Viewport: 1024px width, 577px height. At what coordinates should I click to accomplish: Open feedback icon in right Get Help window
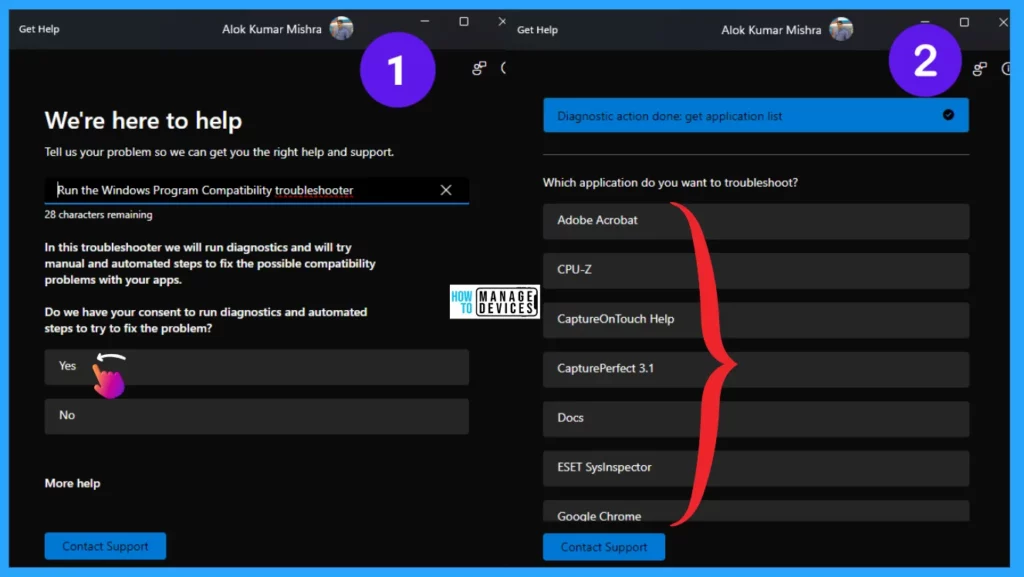[980, 69]
